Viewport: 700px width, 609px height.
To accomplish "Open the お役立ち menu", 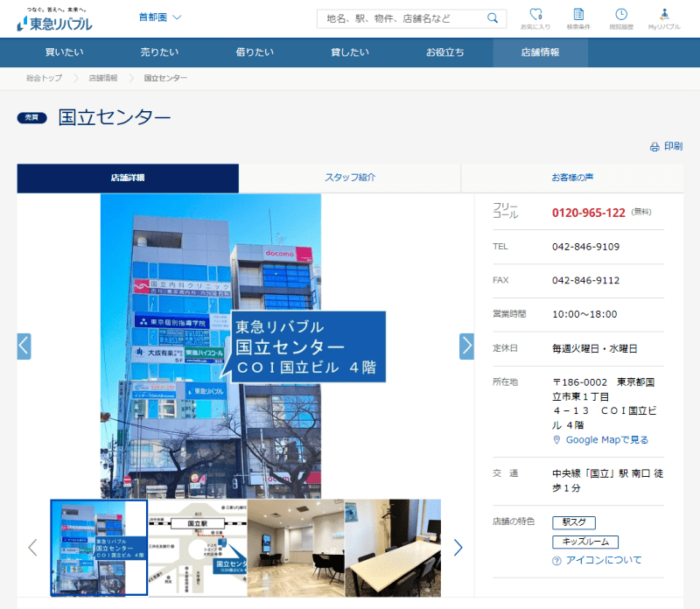I will pos(445,52).
